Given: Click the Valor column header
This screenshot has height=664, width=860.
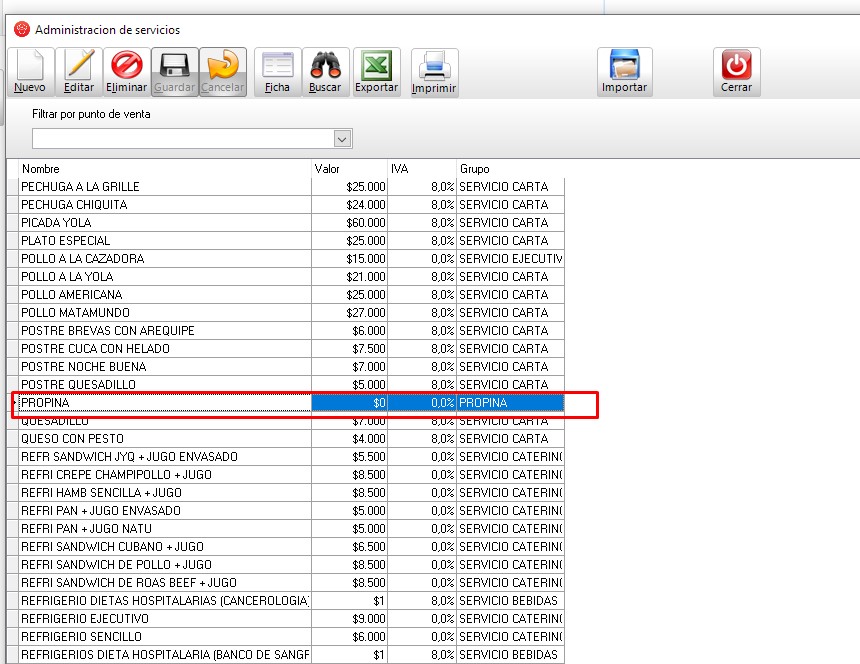Looking at the screenshot, I should coord(349,169).
